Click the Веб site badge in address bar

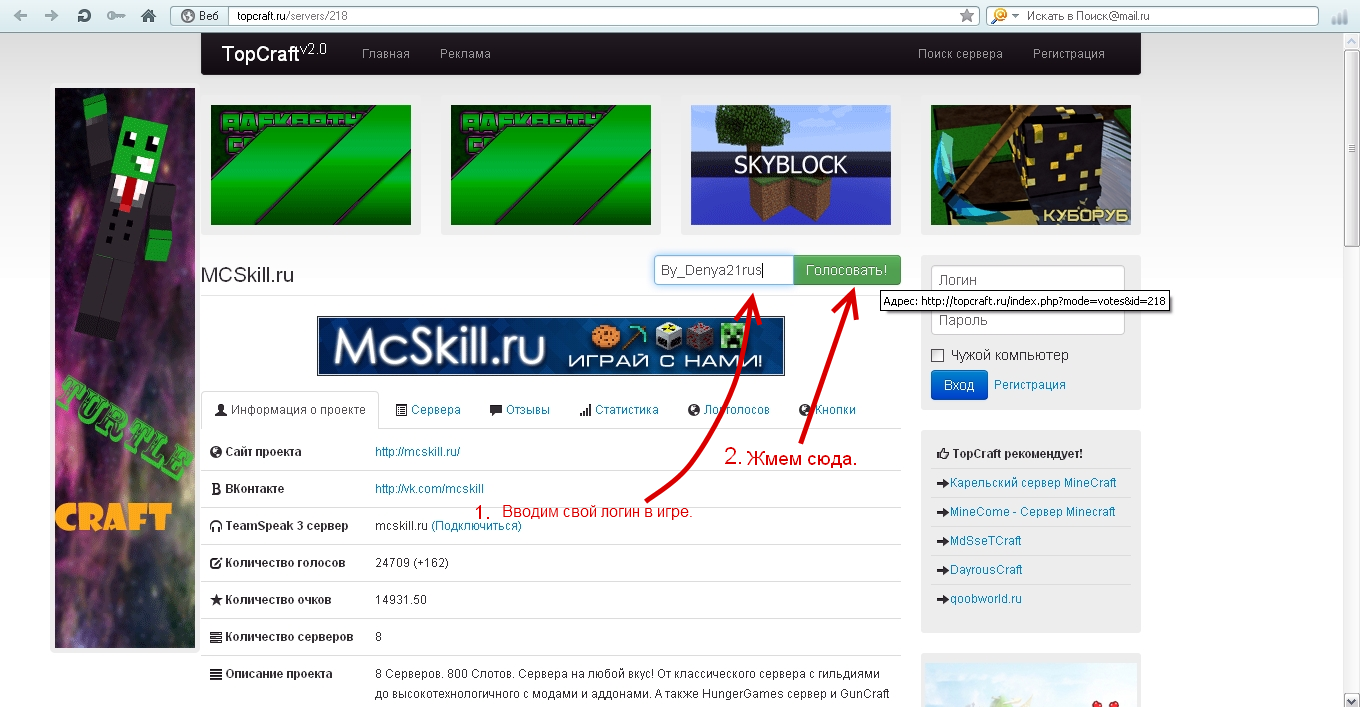tap(198, 16)
